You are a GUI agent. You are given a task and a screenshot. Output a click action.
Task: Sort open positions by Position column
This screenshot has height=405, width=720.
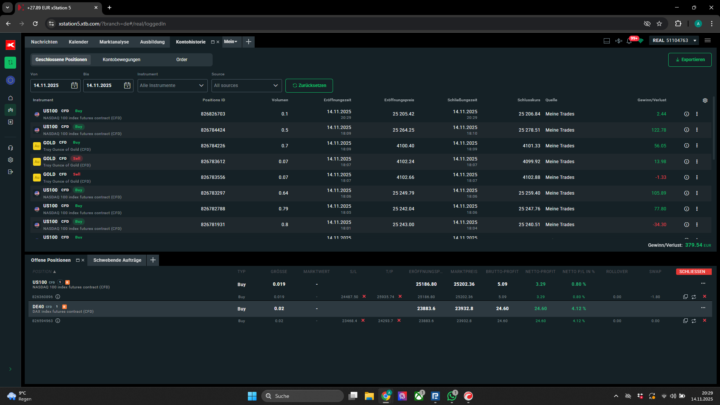[44, 272]
